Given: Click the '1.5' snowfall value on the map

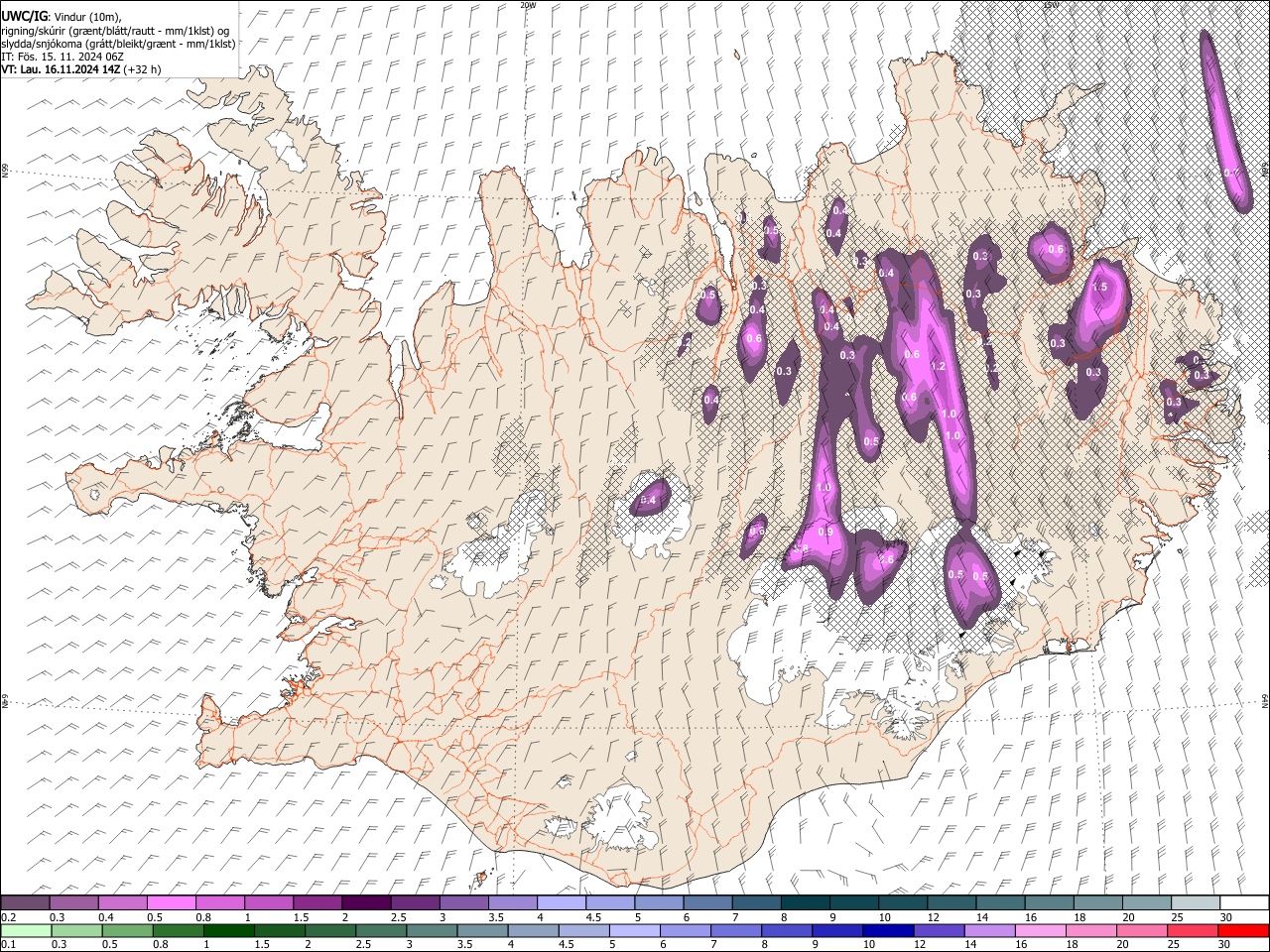Looking at the screenshot, I should pyautogui.click(x=1099, y=288).
